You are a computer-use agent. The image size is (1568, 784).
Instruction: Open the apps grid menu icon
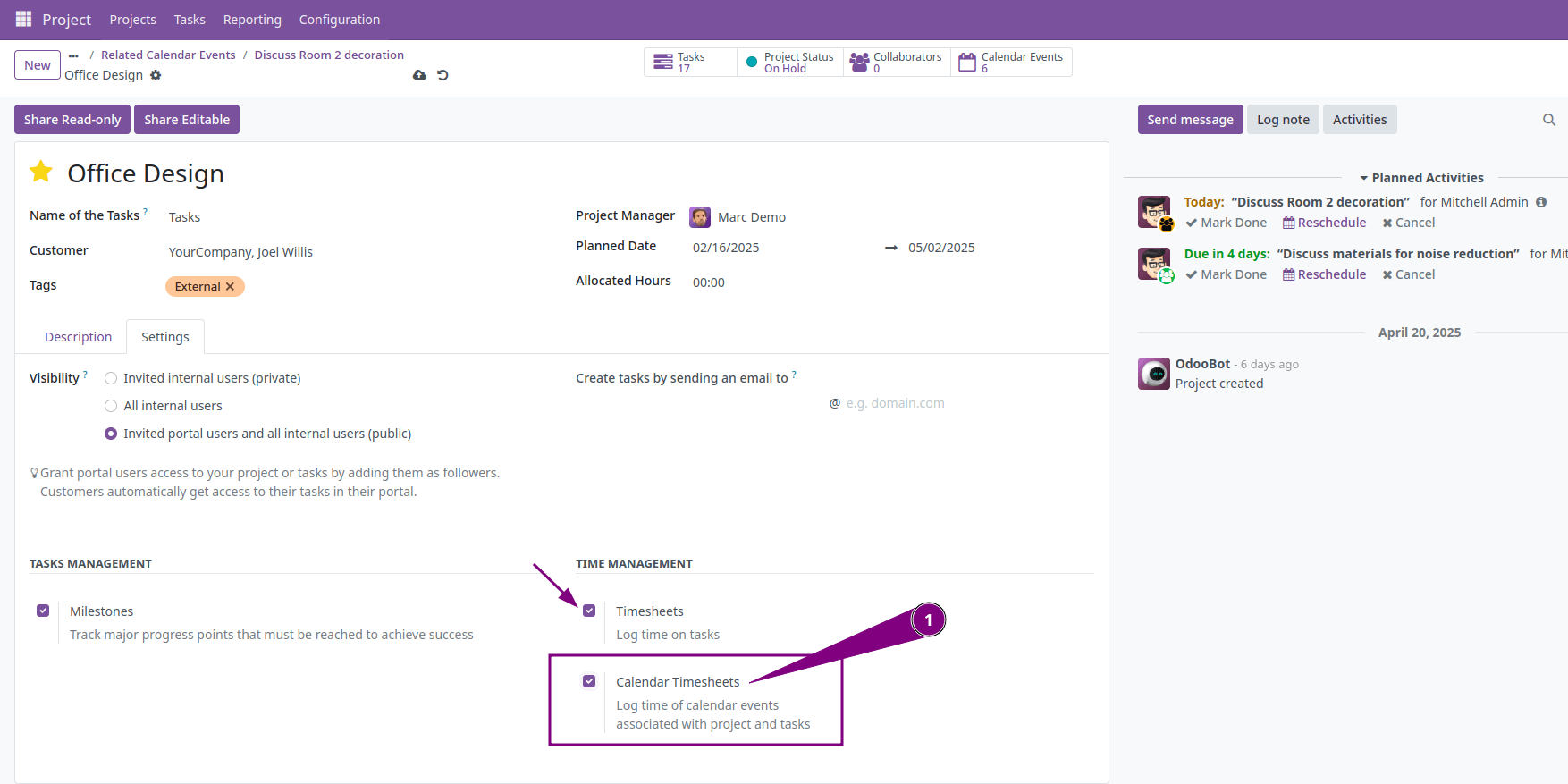click(23, 19)
